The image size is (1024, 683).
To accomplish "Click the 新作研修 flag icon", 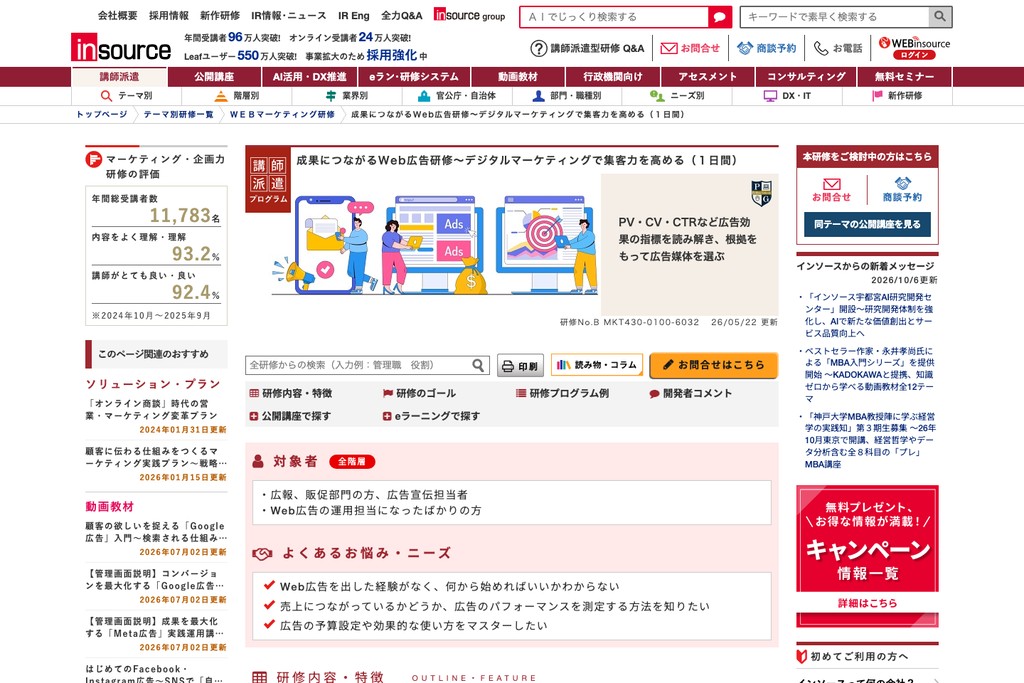I will pos(877,96).
